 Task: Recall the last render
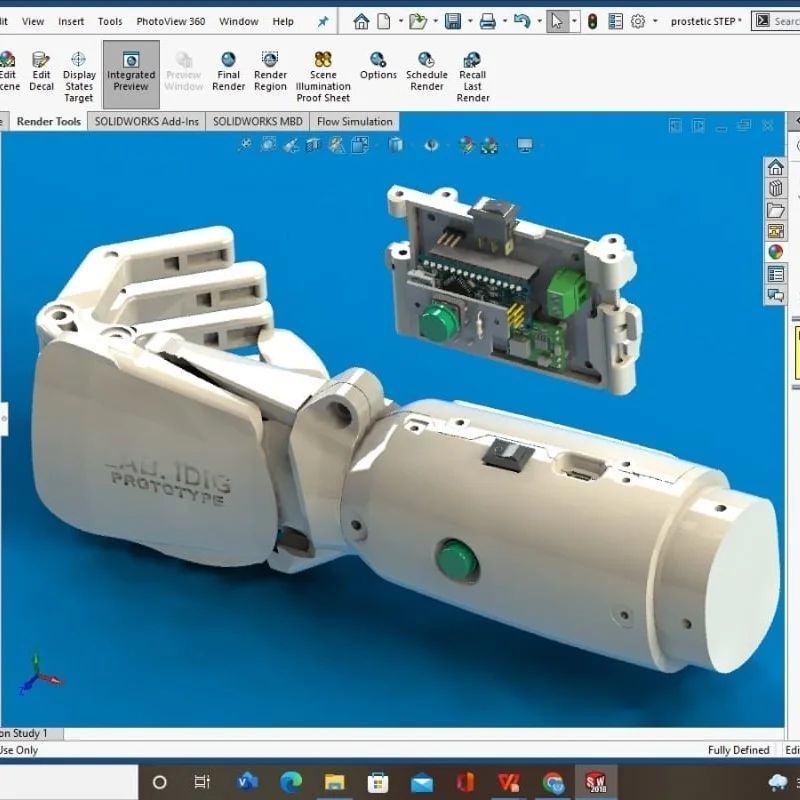472,77
